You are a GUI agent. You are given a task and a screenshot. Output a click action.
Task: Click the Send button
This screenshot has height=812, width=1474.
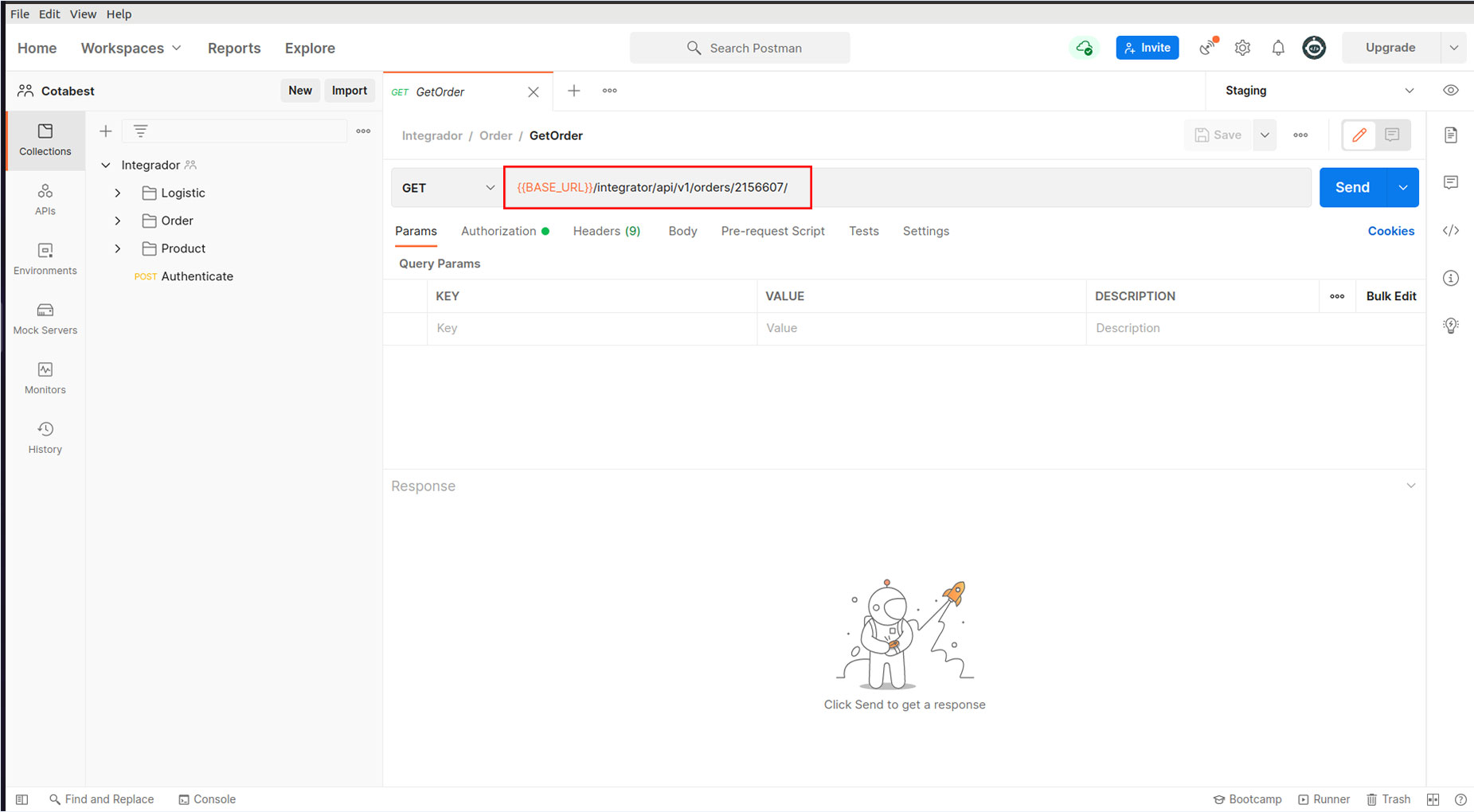[x=1353, y=188]
